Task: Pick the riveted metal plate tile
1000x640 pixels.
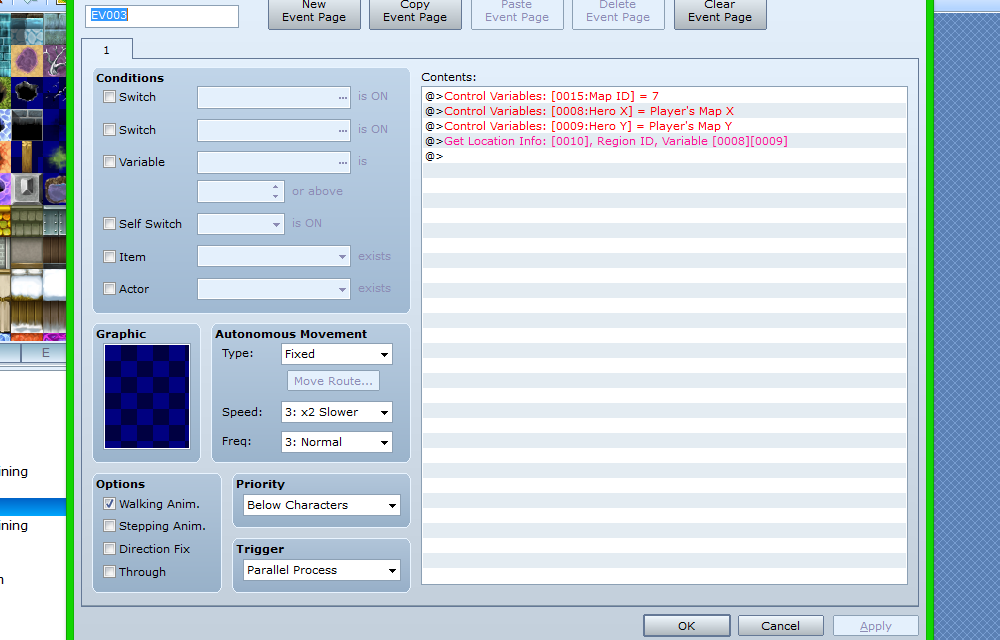Action: (x=57, y=218)
